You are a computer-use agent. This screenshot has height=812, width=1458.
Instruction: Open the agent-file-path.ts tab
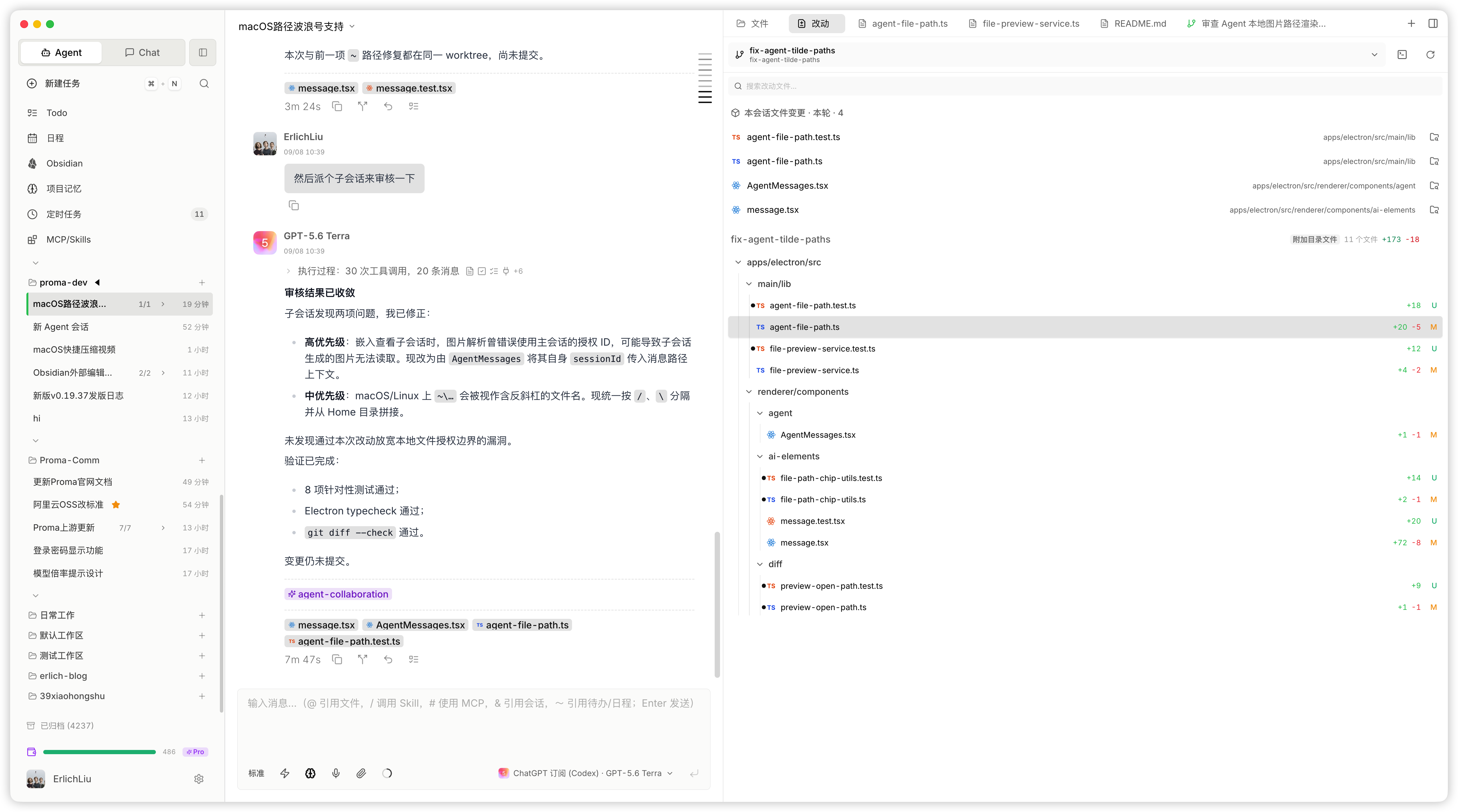point(903,23)
